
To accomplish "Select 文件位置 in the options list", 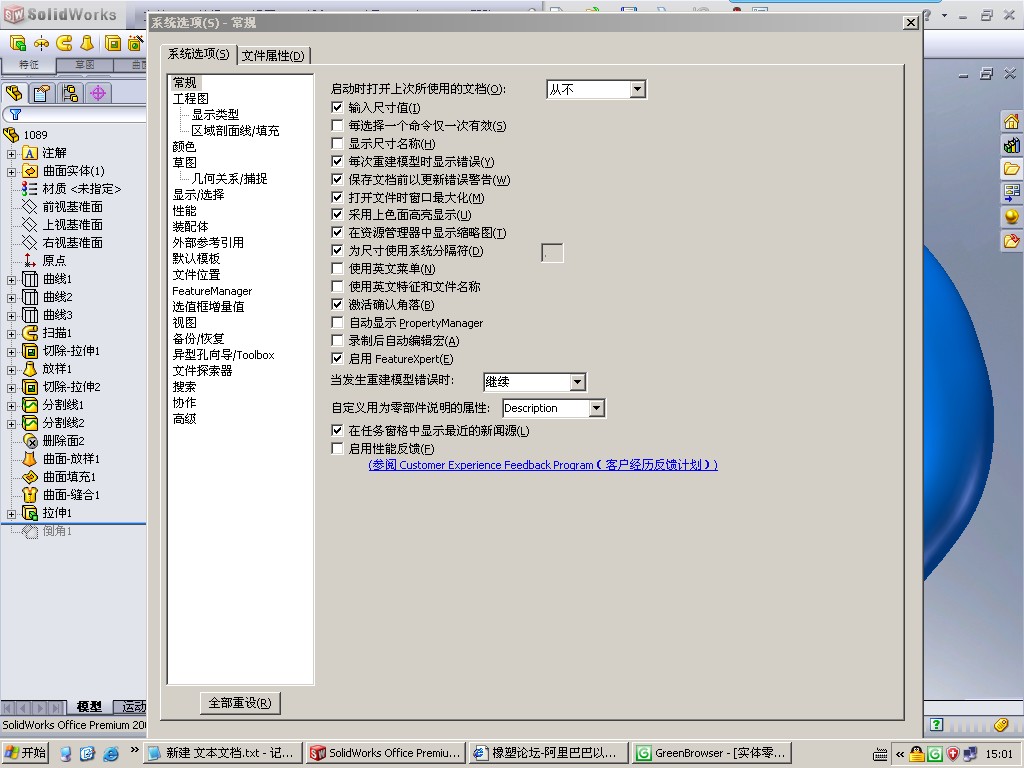I will pos(196,274).
